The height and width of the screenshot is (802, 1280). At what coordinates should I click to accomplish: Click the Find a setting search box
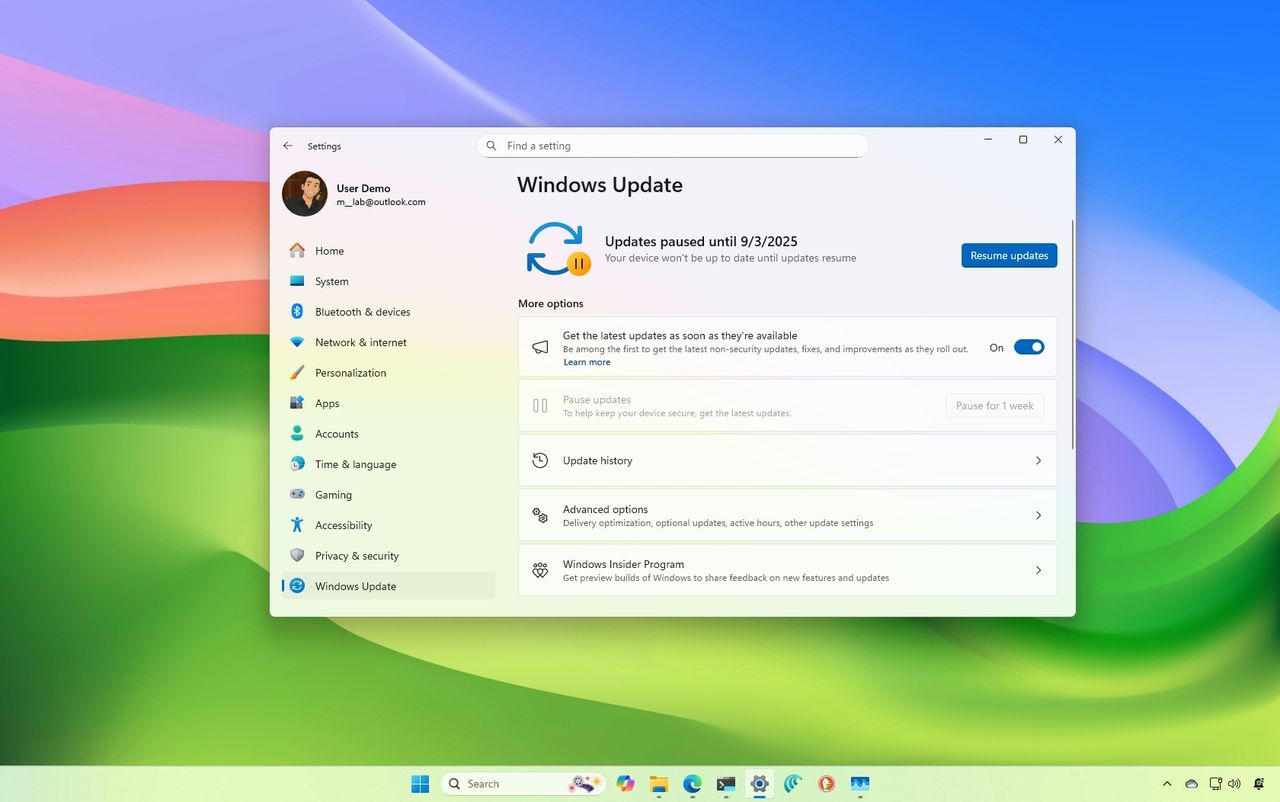[x=672, y=145]
